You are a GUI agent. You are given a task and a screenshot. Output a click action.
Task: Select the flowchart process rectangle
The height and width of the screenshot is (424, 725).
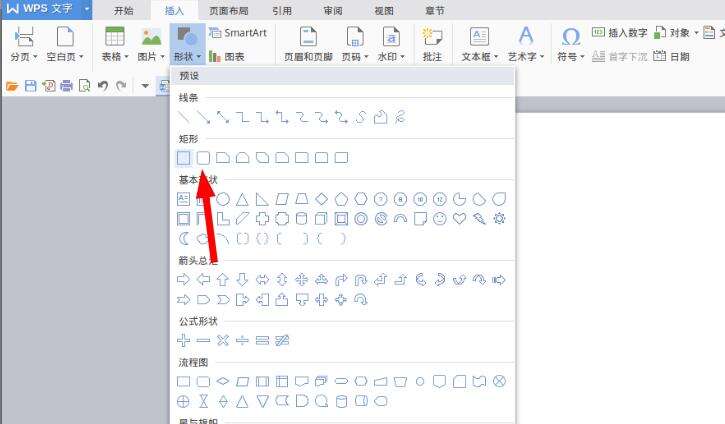pos(184,381)
